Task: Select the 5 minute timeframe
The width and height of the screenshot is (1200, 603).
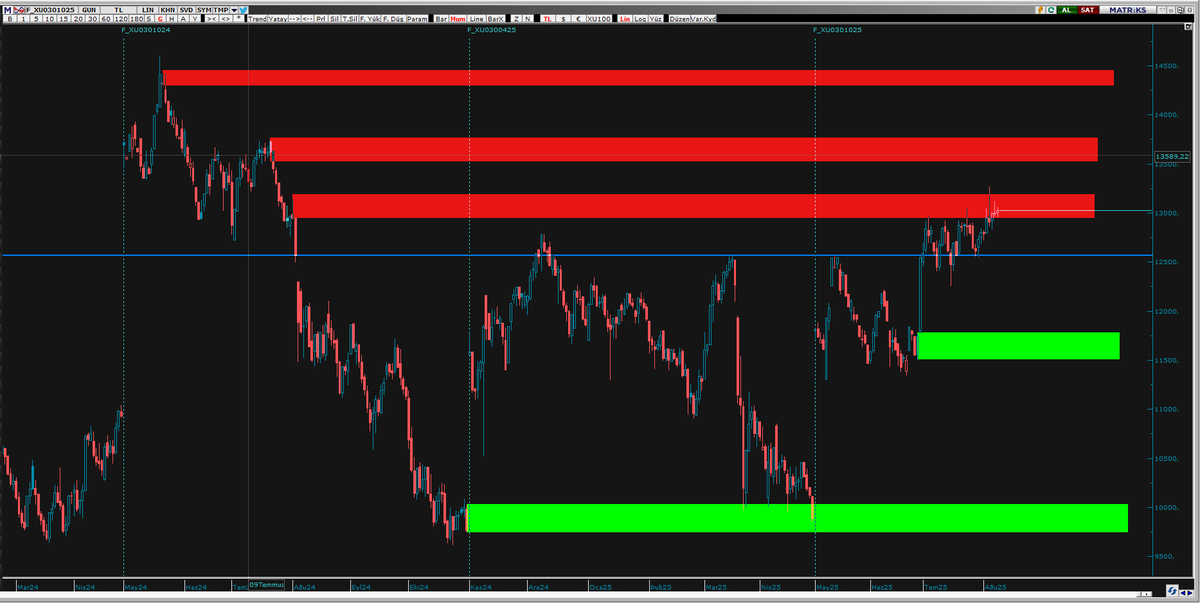Action: point(36,19)
